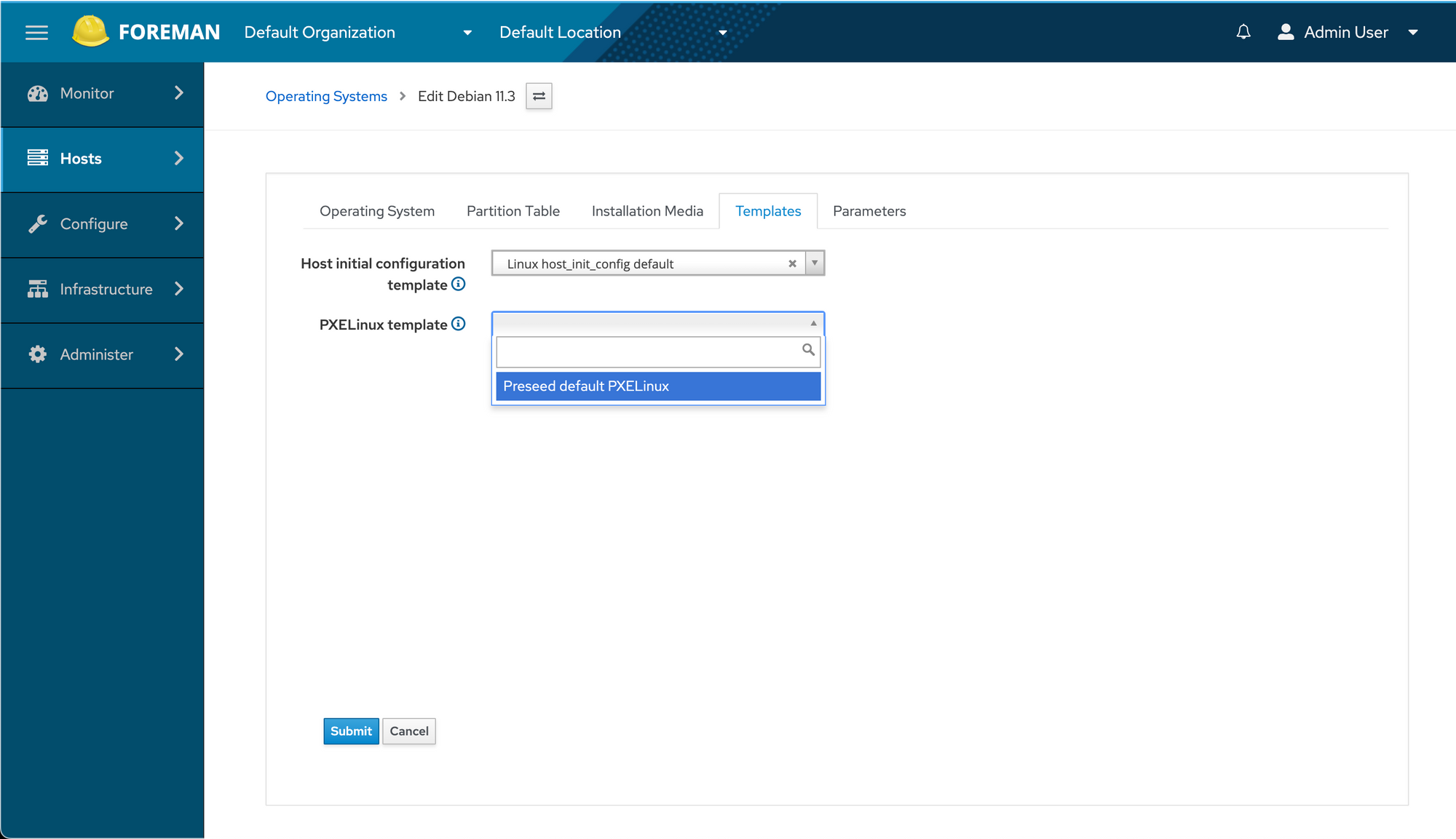Click the search magnifier in dropdown
This screenshot has height=839, width=1456.
click(x=808, y=350)
